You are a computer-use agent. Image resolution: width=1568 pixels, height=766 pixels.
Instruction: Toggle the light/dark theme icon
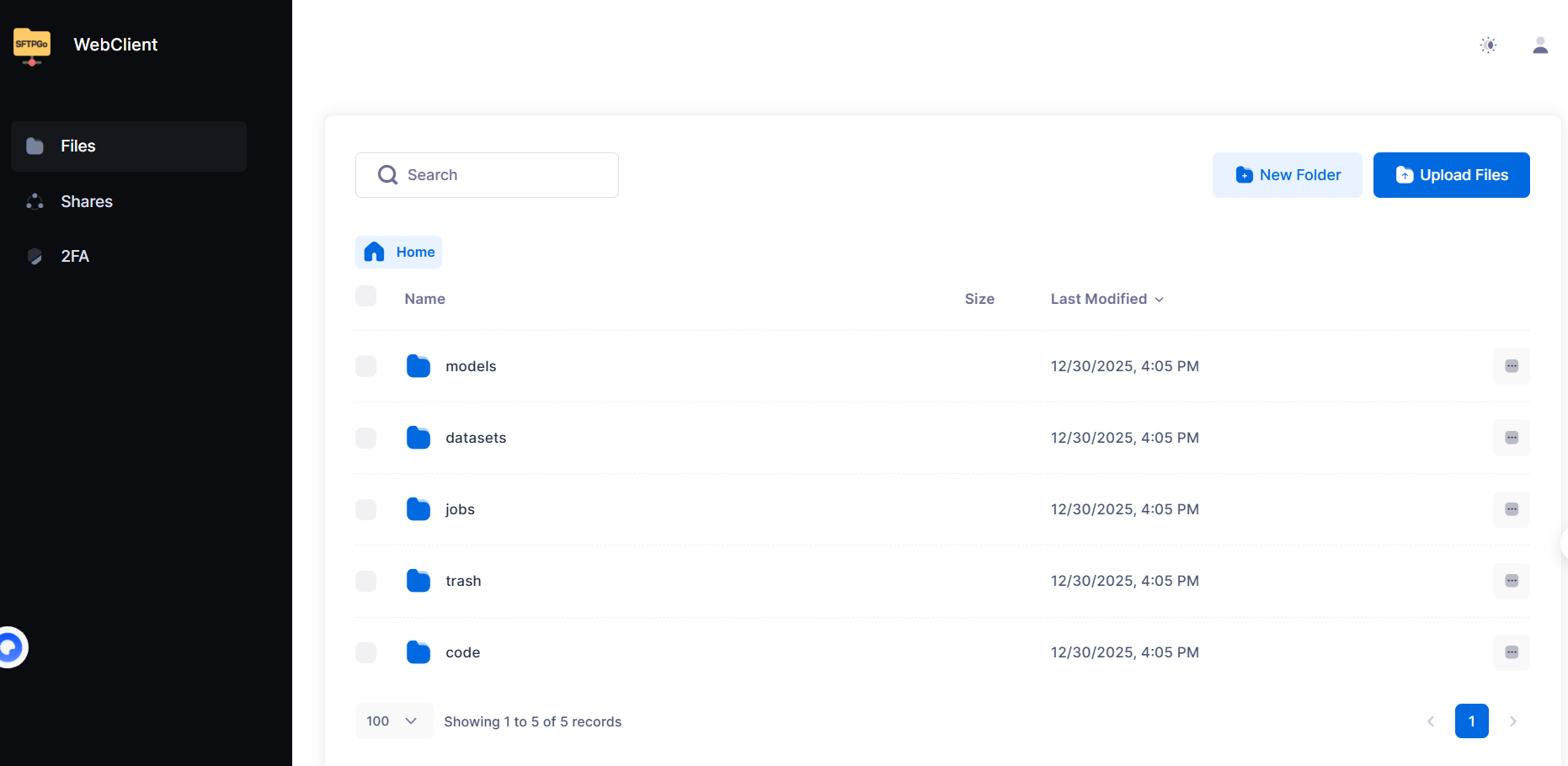tap(1488, 45)
